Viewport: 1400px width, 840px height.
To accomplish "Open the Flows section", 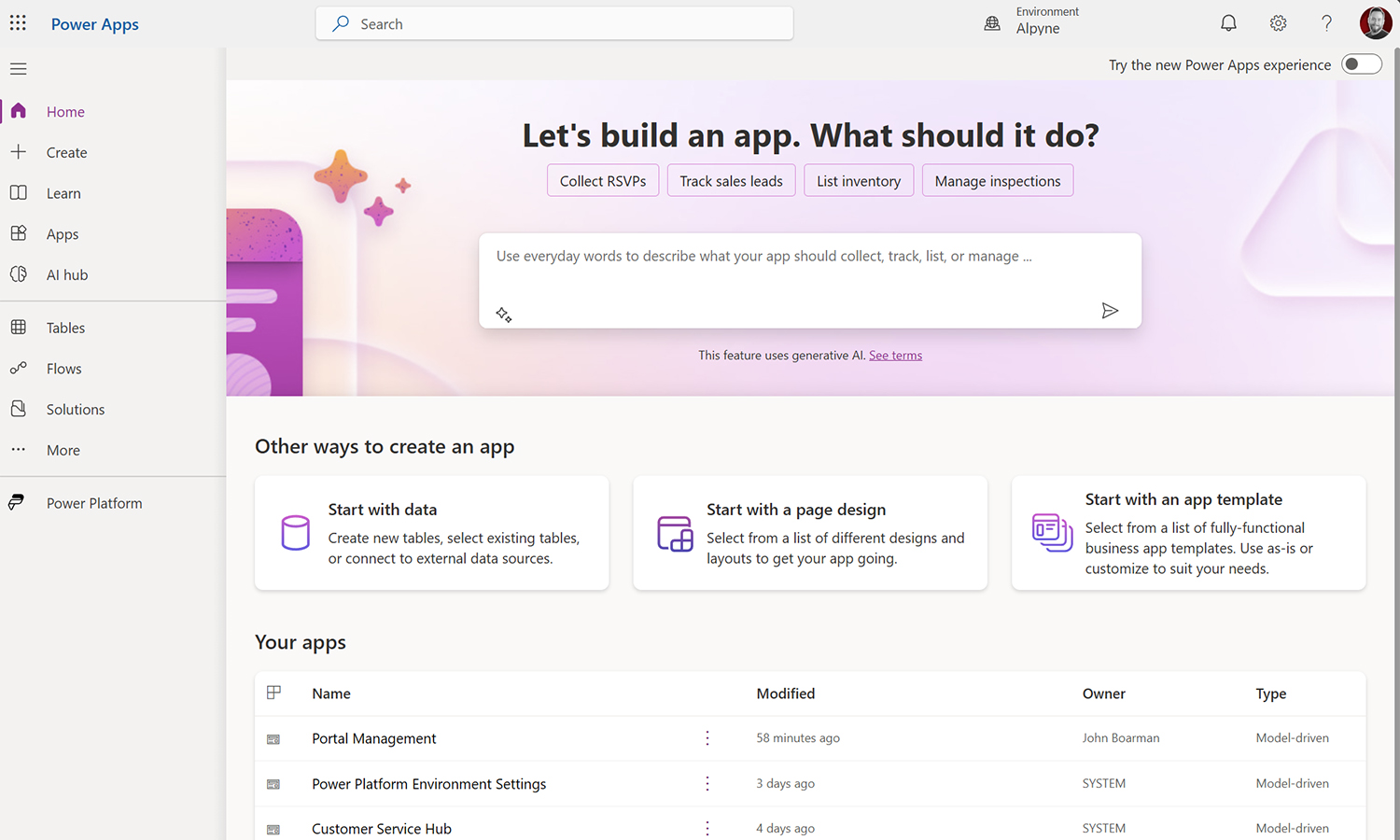I will (x=63, y=368).
